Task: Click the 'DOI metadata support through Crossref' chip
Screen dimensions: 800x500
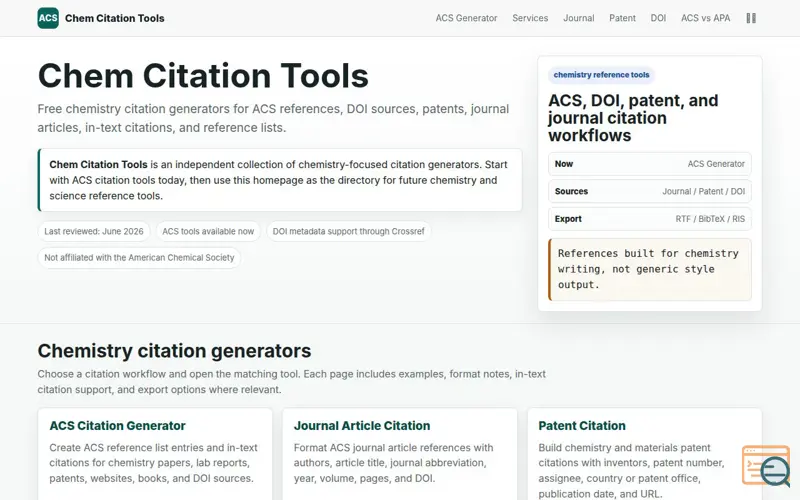Action: (348, 231)
